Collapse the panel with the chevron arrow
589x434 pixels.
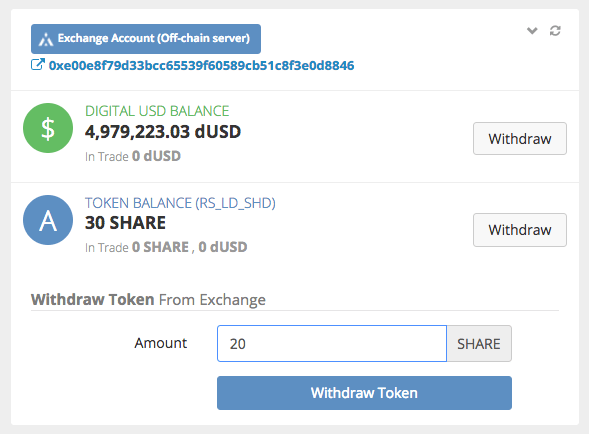tap(532, 30)
